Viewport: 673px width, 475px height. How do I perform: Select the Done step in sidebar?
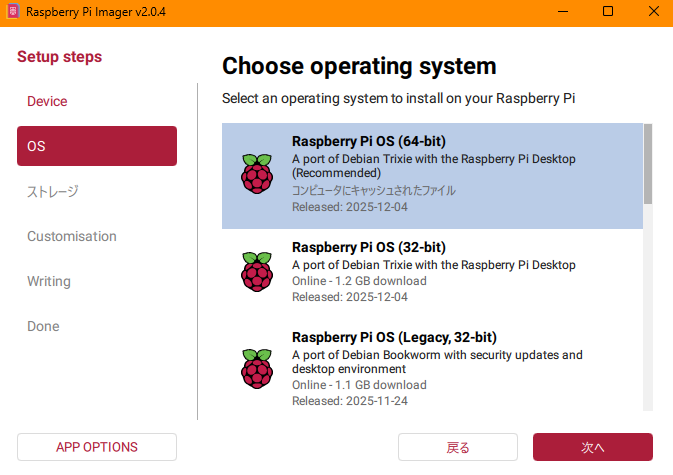[43, 326]
